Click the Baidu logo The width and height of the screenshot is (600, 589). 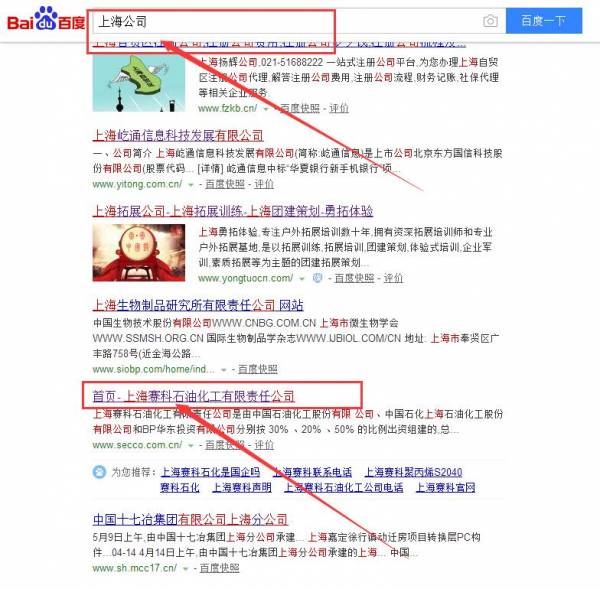pyautogui.click(x=46, y=20)
